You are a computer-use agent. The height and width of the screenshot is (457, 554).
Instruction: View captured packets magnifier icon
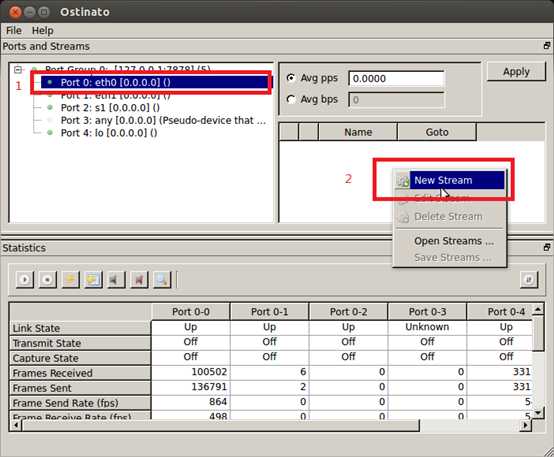coord(162,280)
